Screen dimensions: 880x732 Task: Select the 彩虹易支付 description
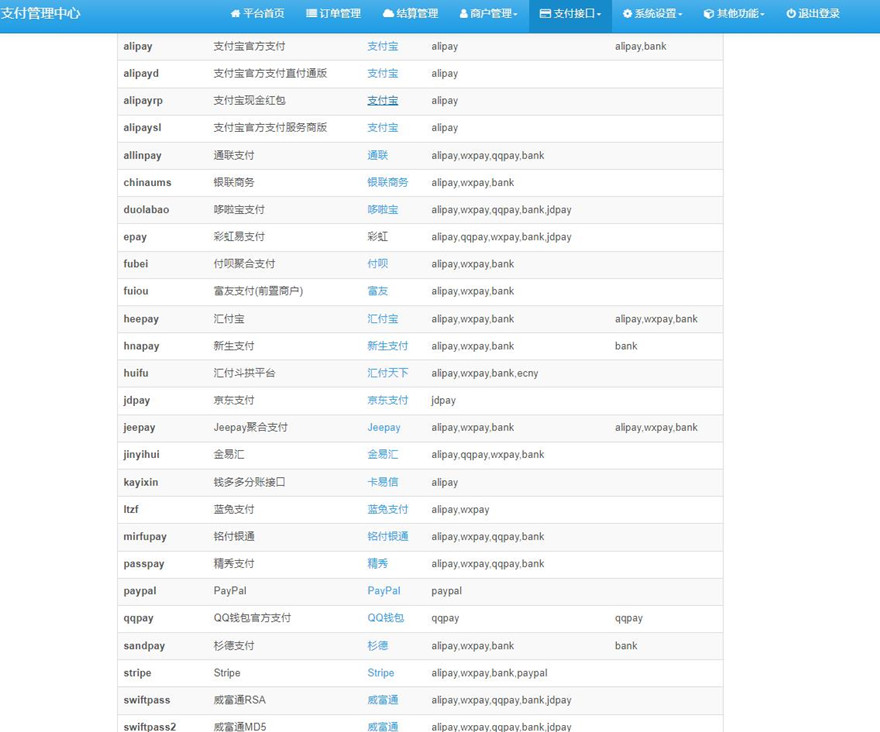[239, 237]
